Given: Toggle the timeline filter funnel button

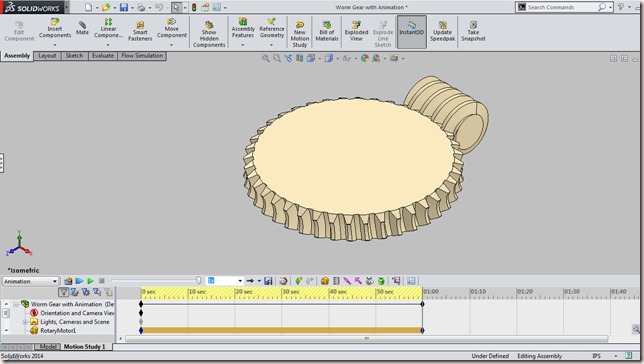Looking at the screenshot, I should pos(63,292).
